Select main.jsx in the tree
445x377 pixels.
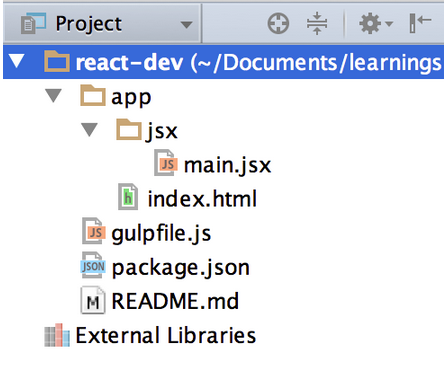[x=227, y=165]
